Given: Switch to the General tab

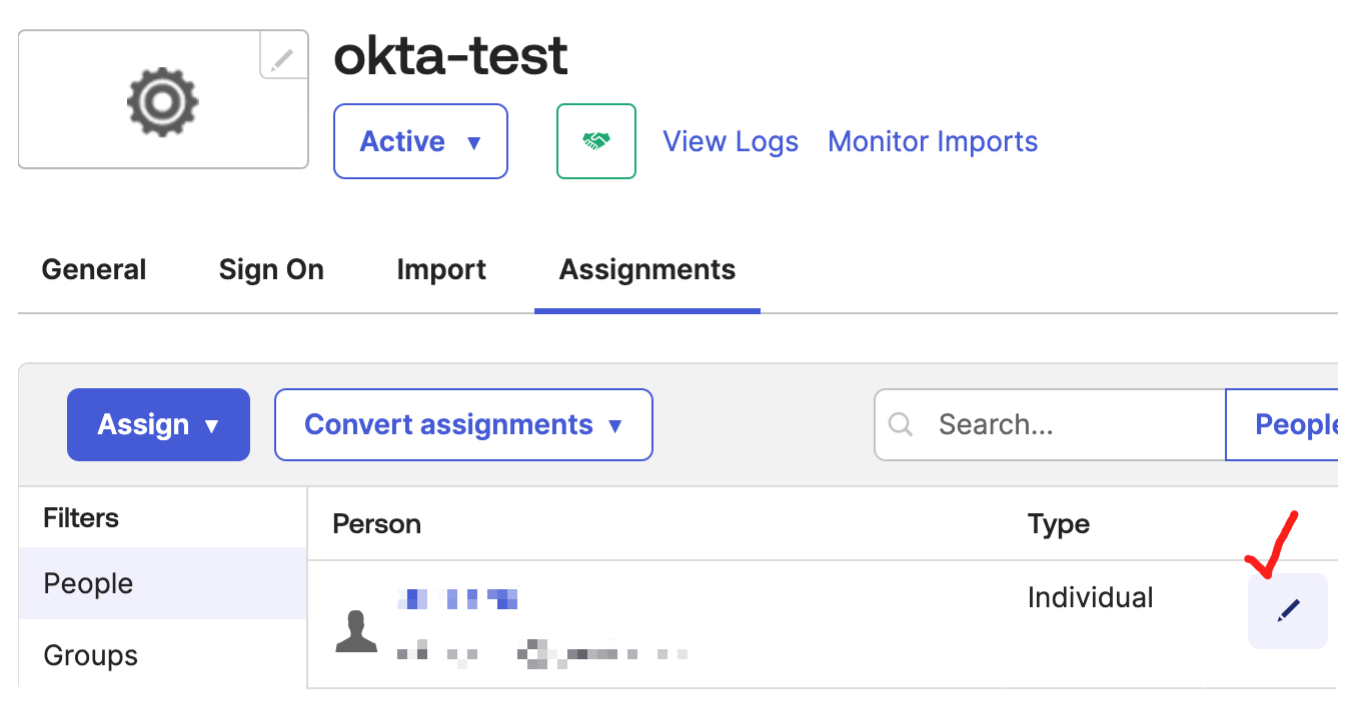Looking at the screenshot, I should coord(94,270).
